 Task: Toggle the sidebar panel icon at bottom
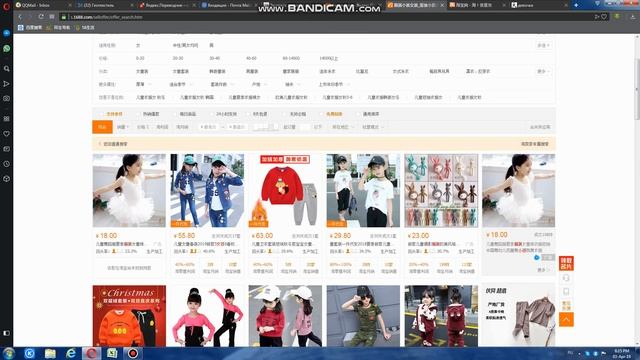pos(7,333)
